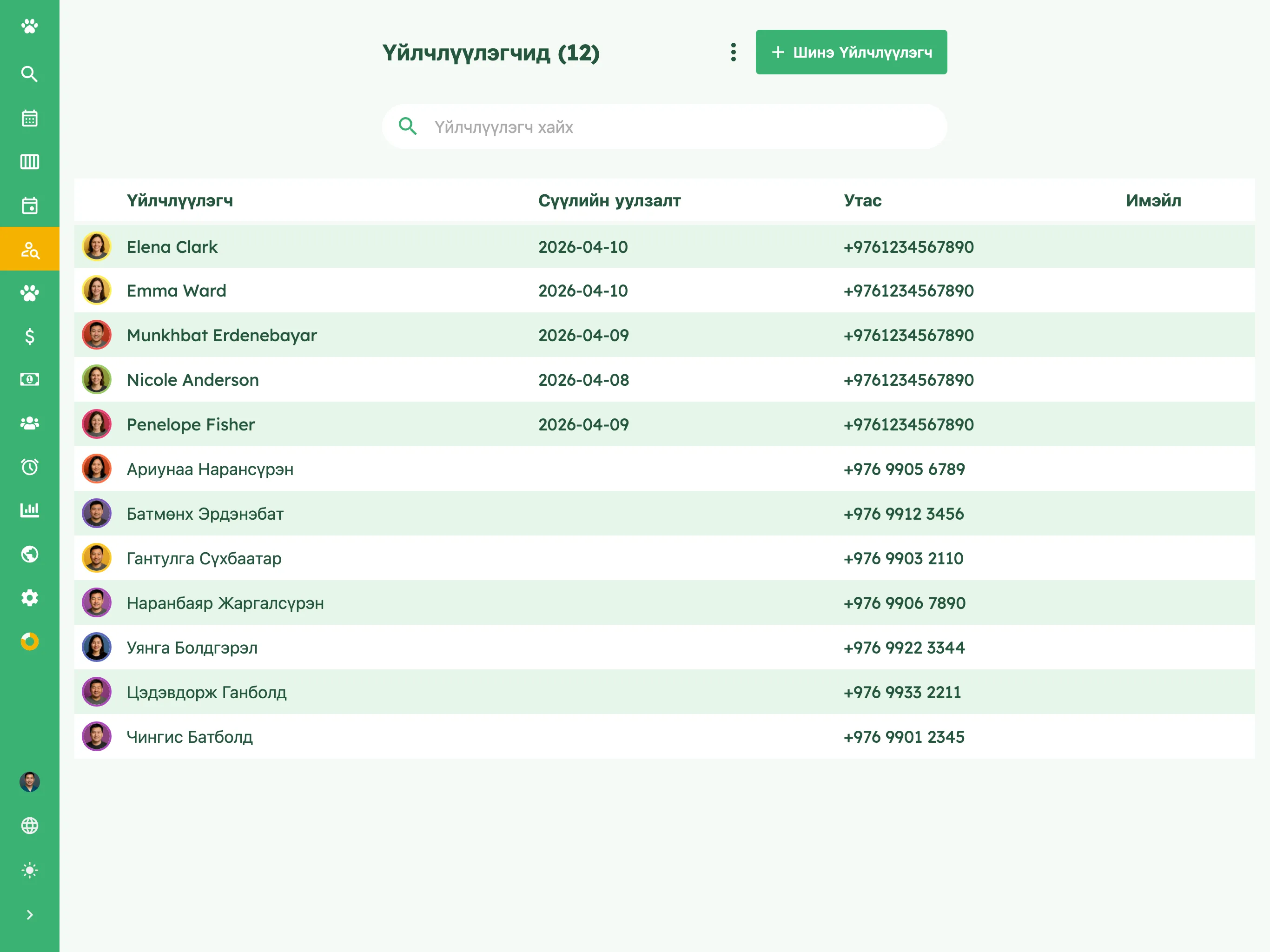Open the three-dot options menu

(x=733, y=52)
